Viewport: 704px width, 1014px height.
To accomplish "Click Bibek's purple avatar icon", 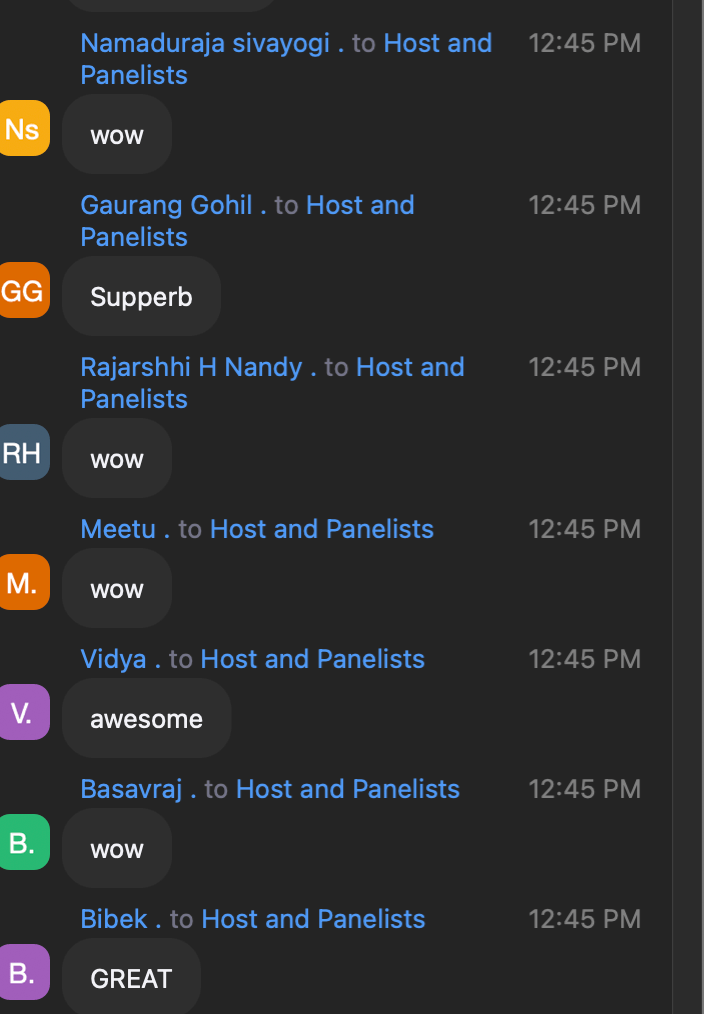I will point(25,972).
